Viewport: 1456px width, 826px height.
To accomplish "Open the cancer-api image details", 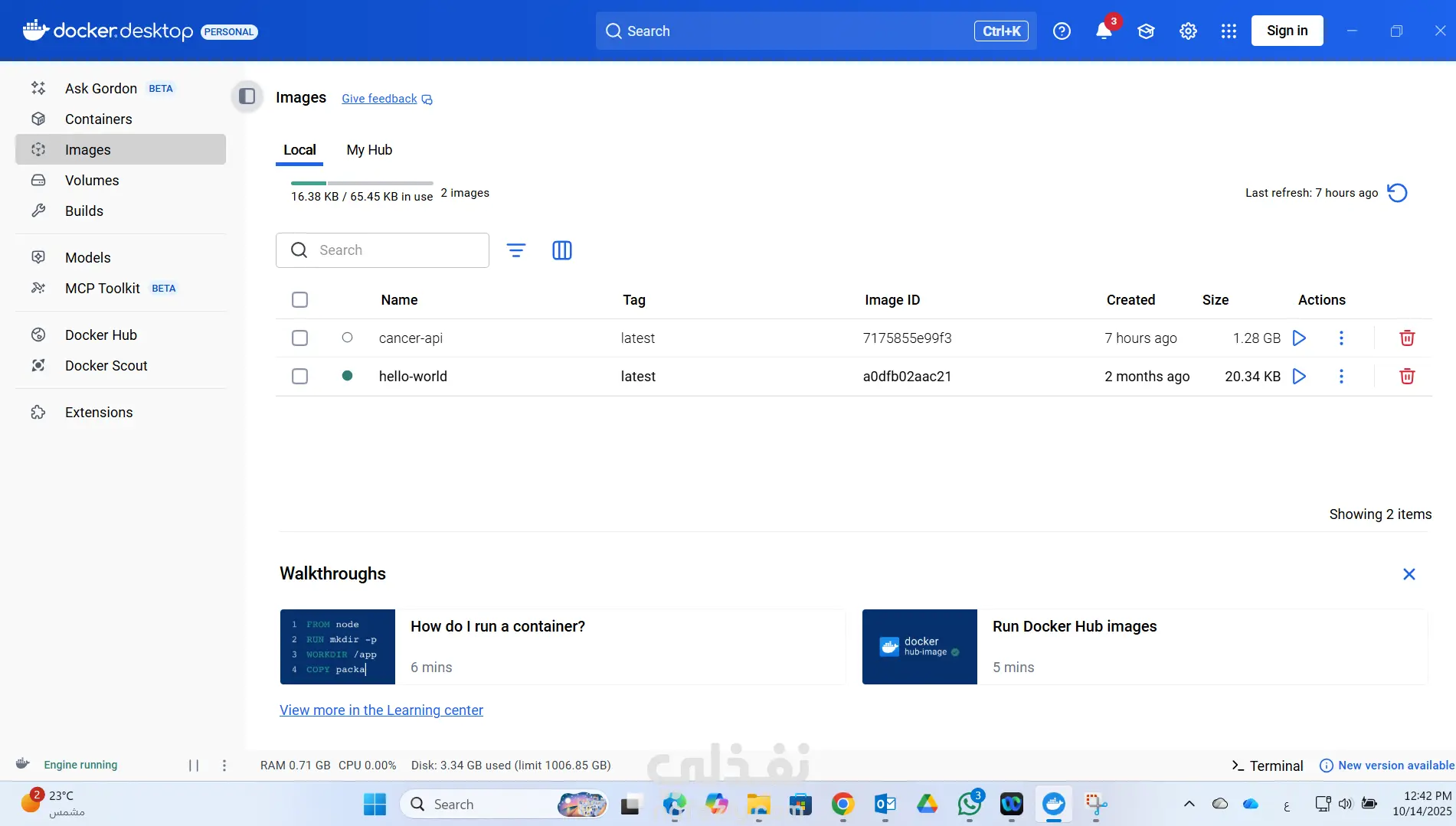I will coord(411,338).
